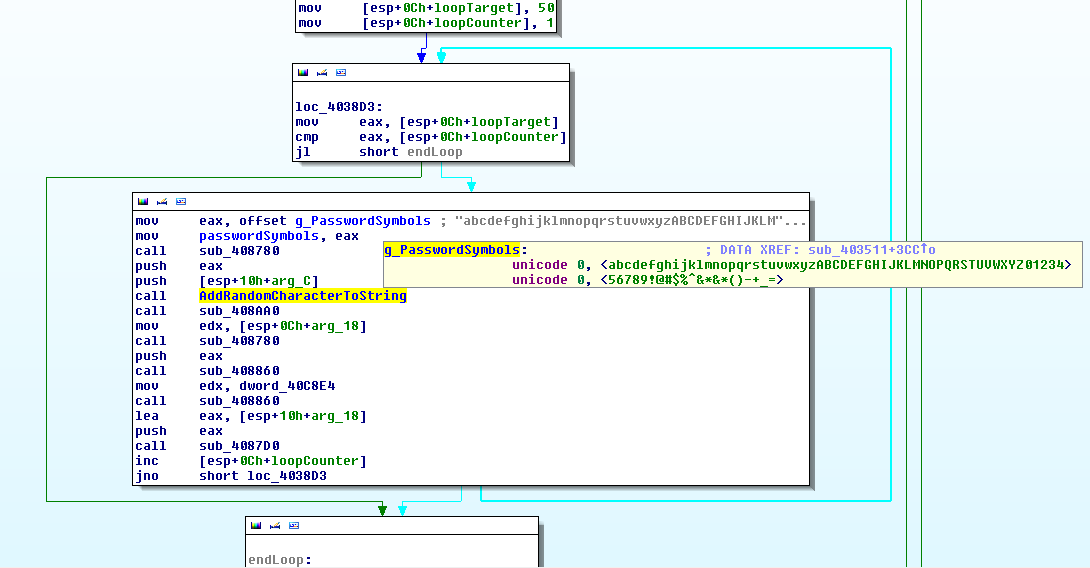Click highlighted g_PasswordSymbols: label in tooltip
Image resolution: width=1090 pixels, height=568 pixels.
(455, 250)
